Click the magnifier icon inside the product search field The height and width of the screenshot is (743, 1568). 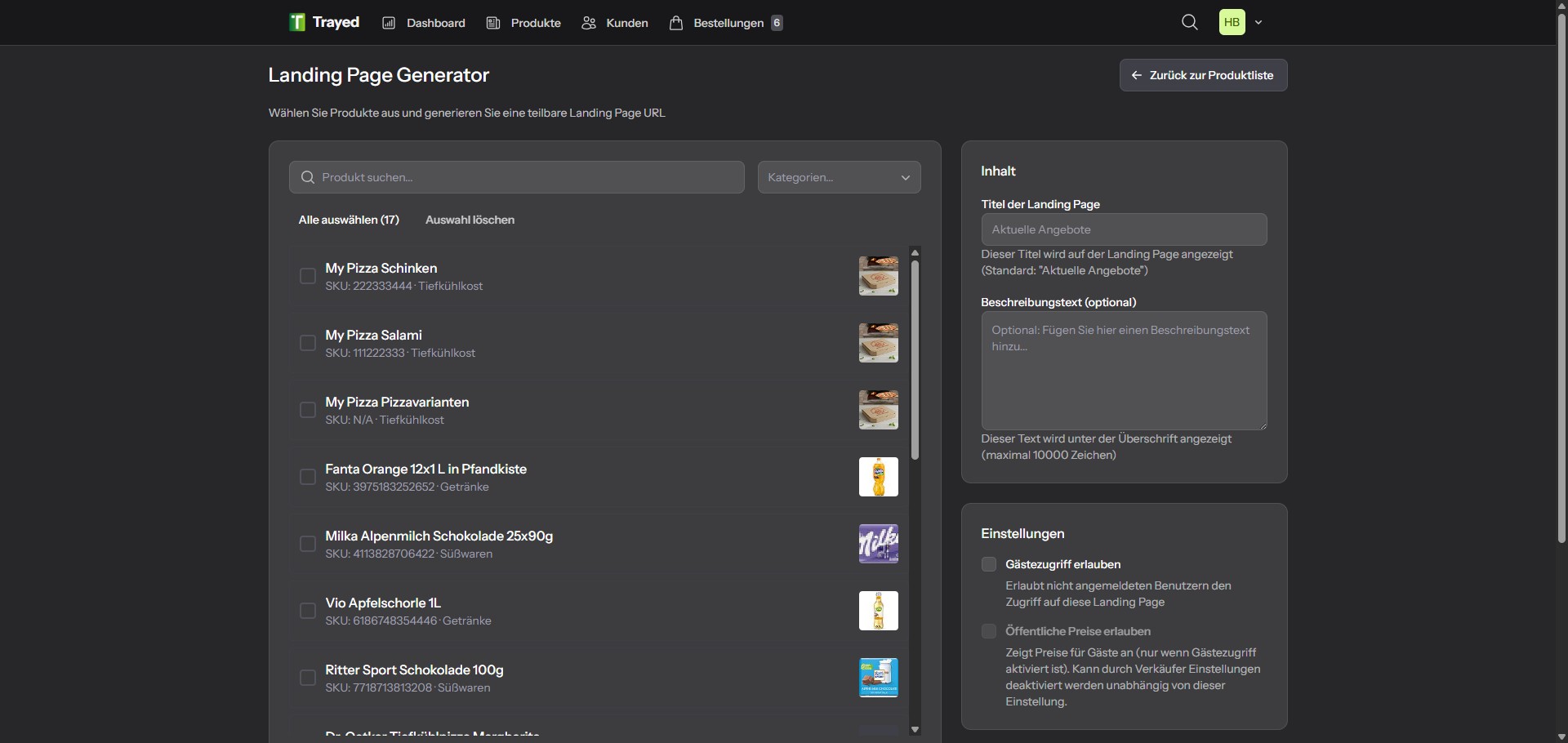tap(310, 177)
